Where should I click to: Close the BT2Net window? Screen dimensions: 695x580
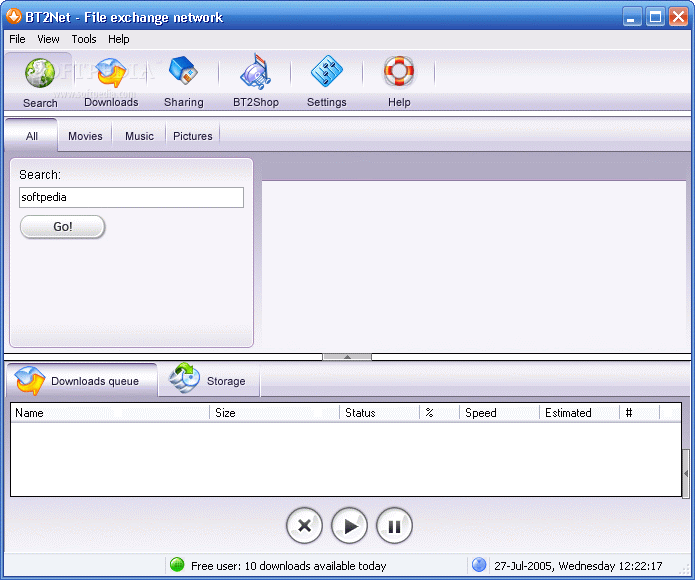pos(678,17)
